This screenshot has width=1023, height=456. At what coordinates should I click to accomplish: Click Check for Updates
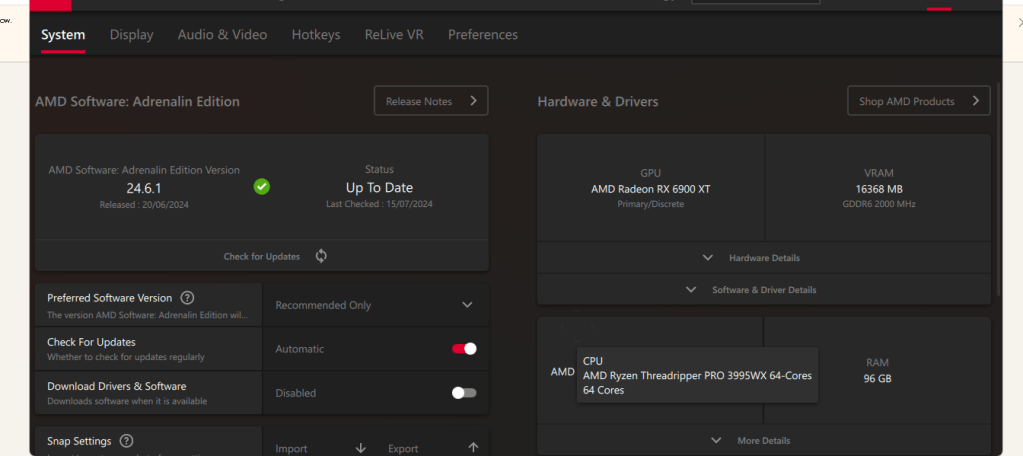click(262, 256)
